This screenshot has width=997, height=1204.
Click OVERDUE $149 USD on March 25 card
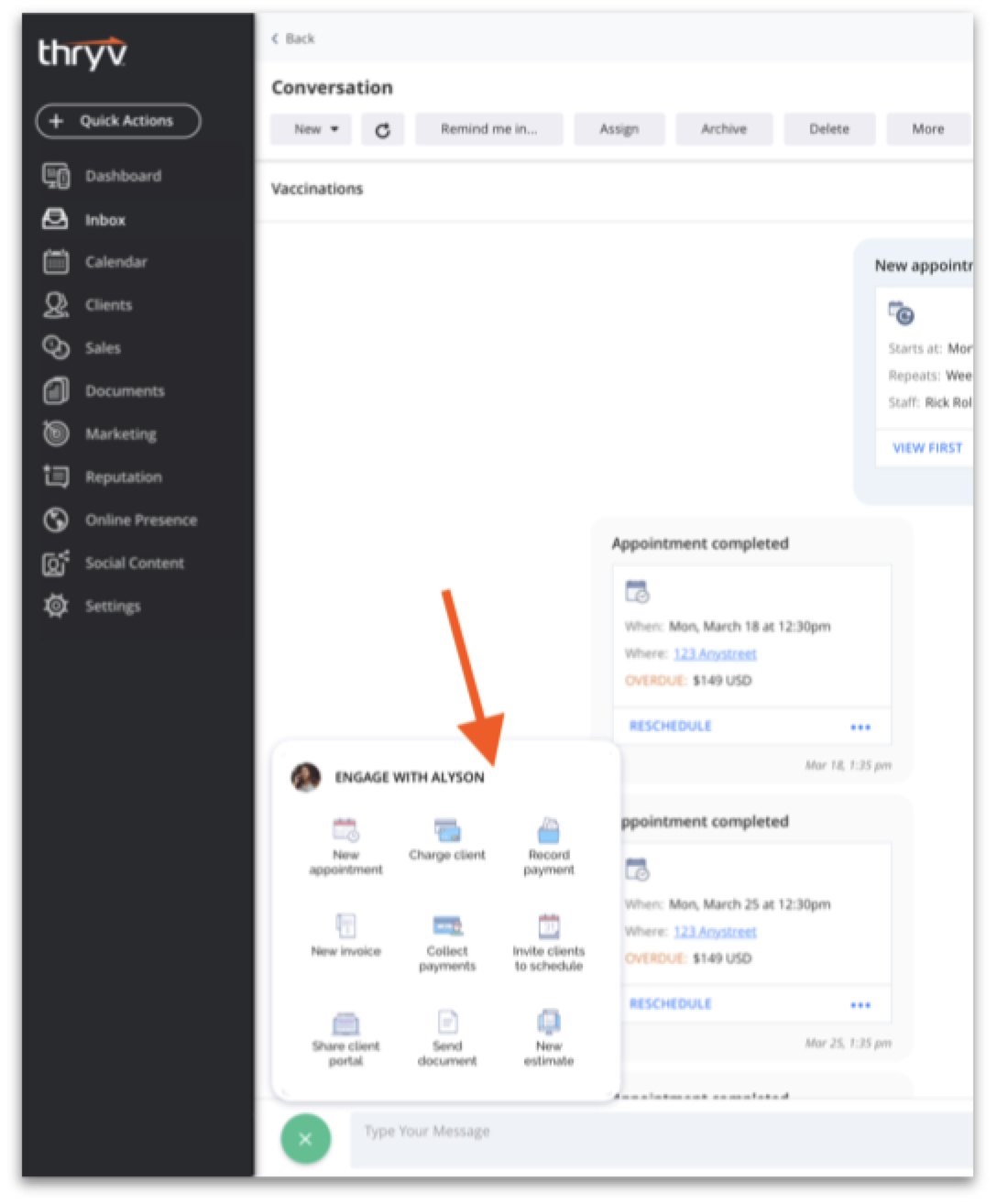[x=688, y=958]
